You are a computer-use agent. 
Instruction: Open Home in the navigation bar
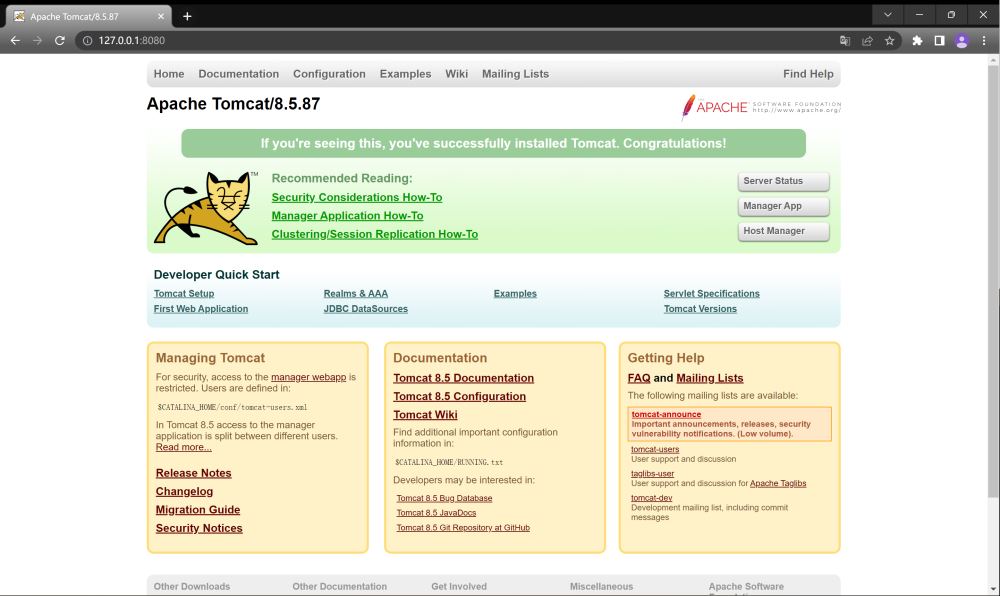click(x=169, y=74)
